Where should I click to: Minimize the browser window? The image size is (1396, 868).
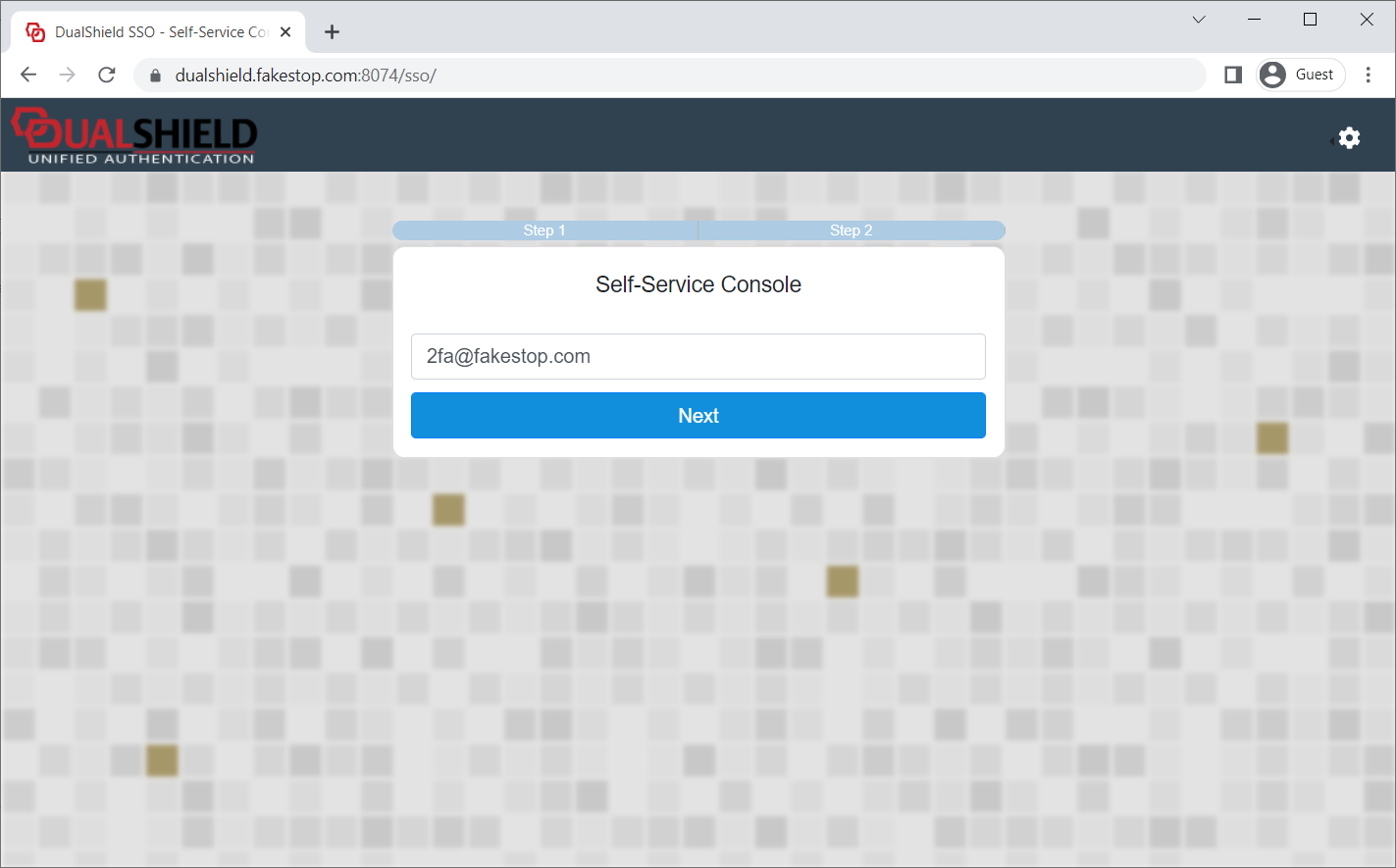point(1254,20)
